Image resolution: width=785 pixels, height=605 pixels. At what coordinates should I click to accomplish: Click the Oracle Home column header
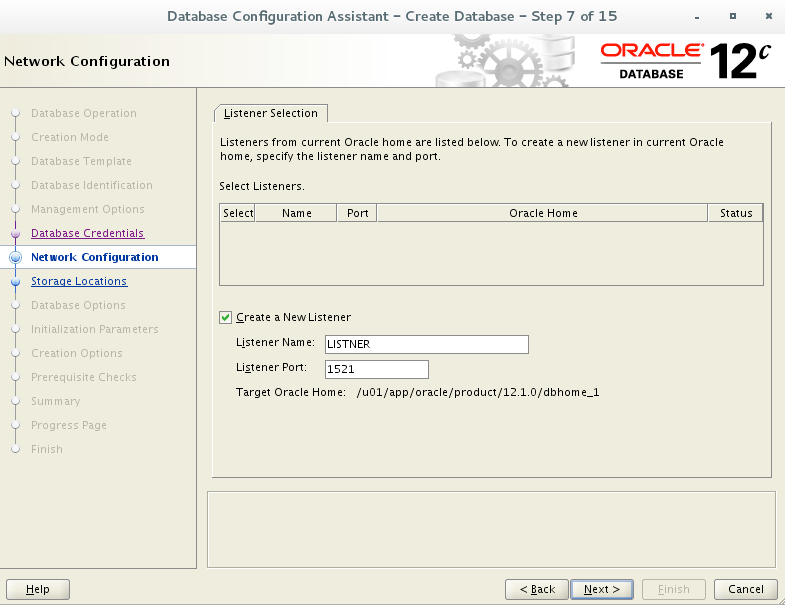pos(543,213)
